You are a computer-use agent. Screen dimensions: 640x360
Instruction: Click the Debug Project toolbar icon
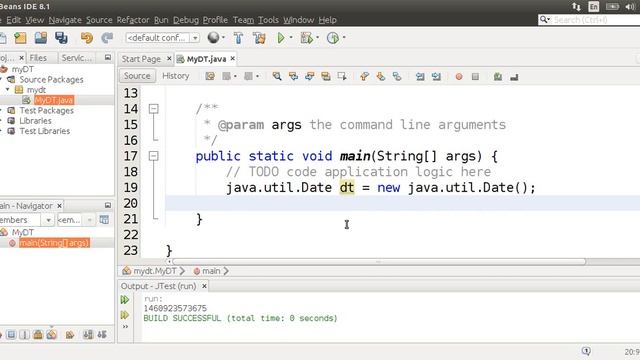tap(306, 38)
